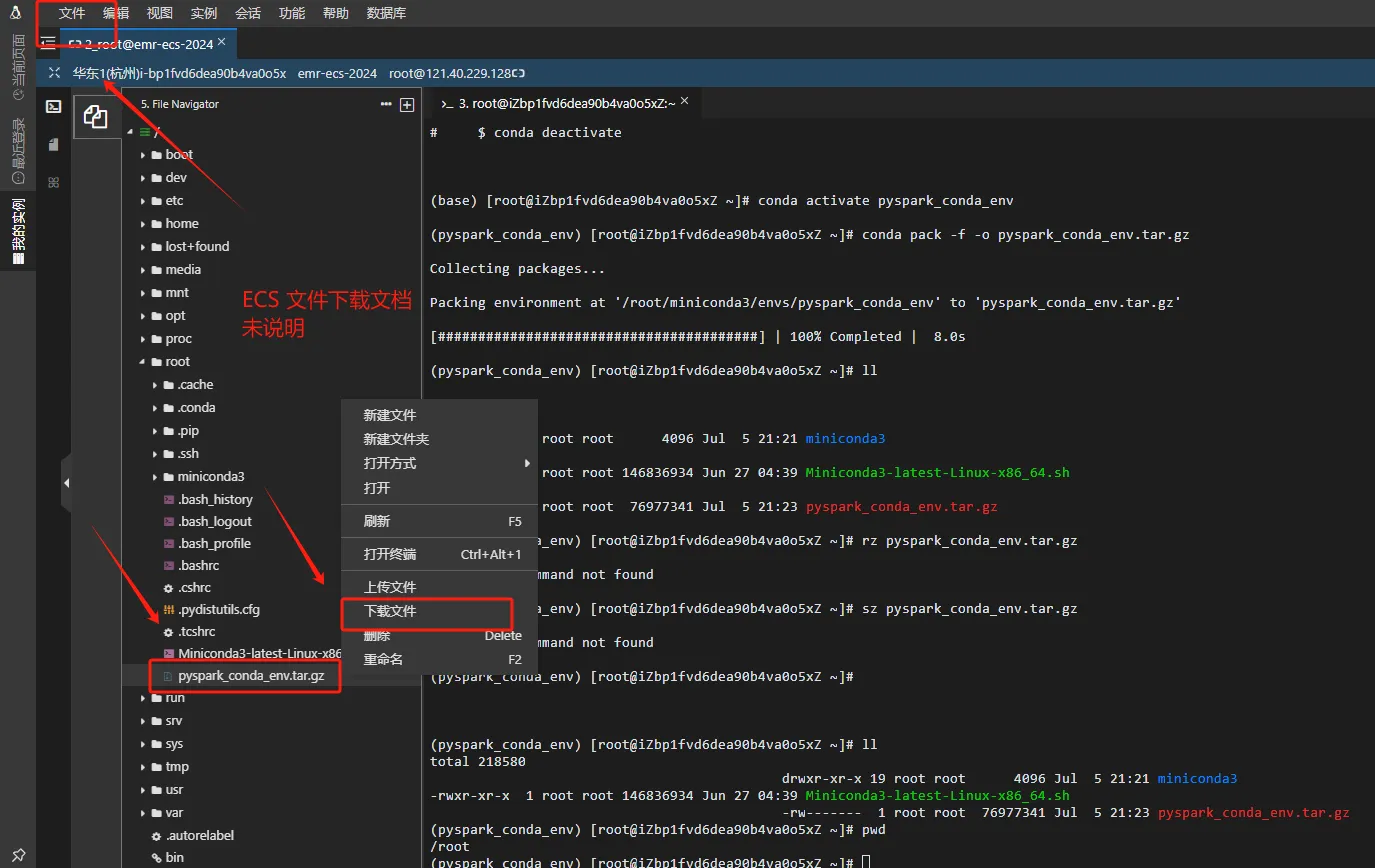
Task: Expand the lost+found folder
Action: click(143, 247)
